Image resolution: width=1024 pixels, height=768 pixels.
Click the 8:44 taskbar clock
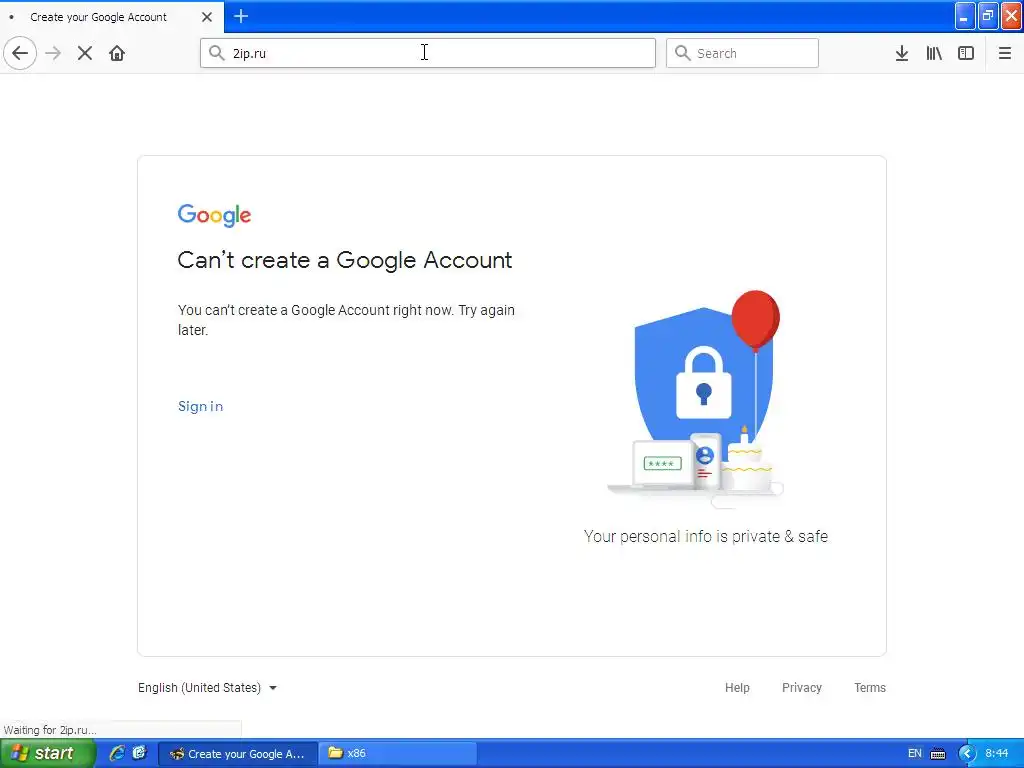(997, 754)
